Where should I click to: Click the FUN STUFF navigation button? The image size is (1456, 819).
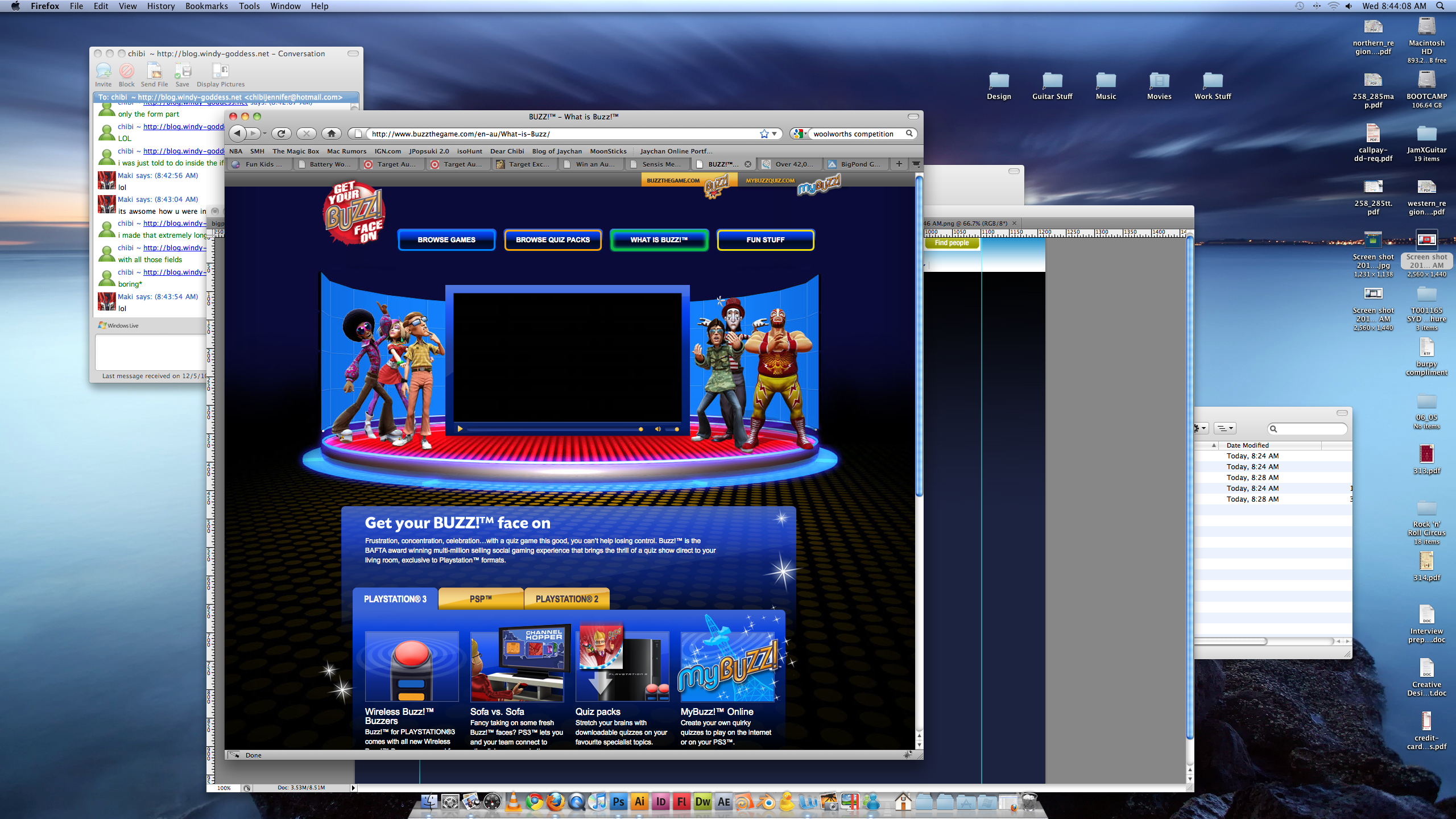(765, 239)
